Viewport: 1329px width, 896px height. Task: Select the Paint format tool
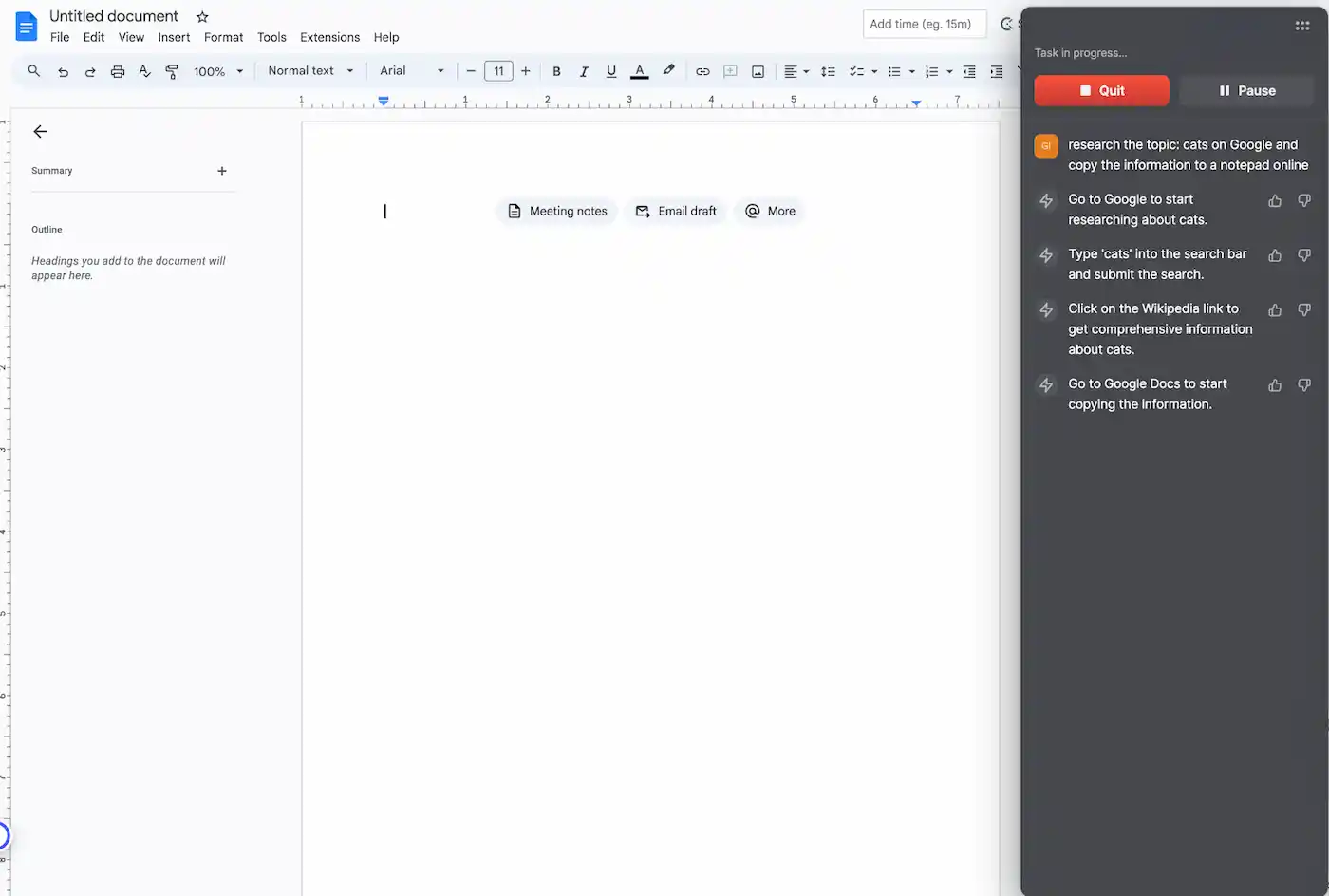(172, 71)
